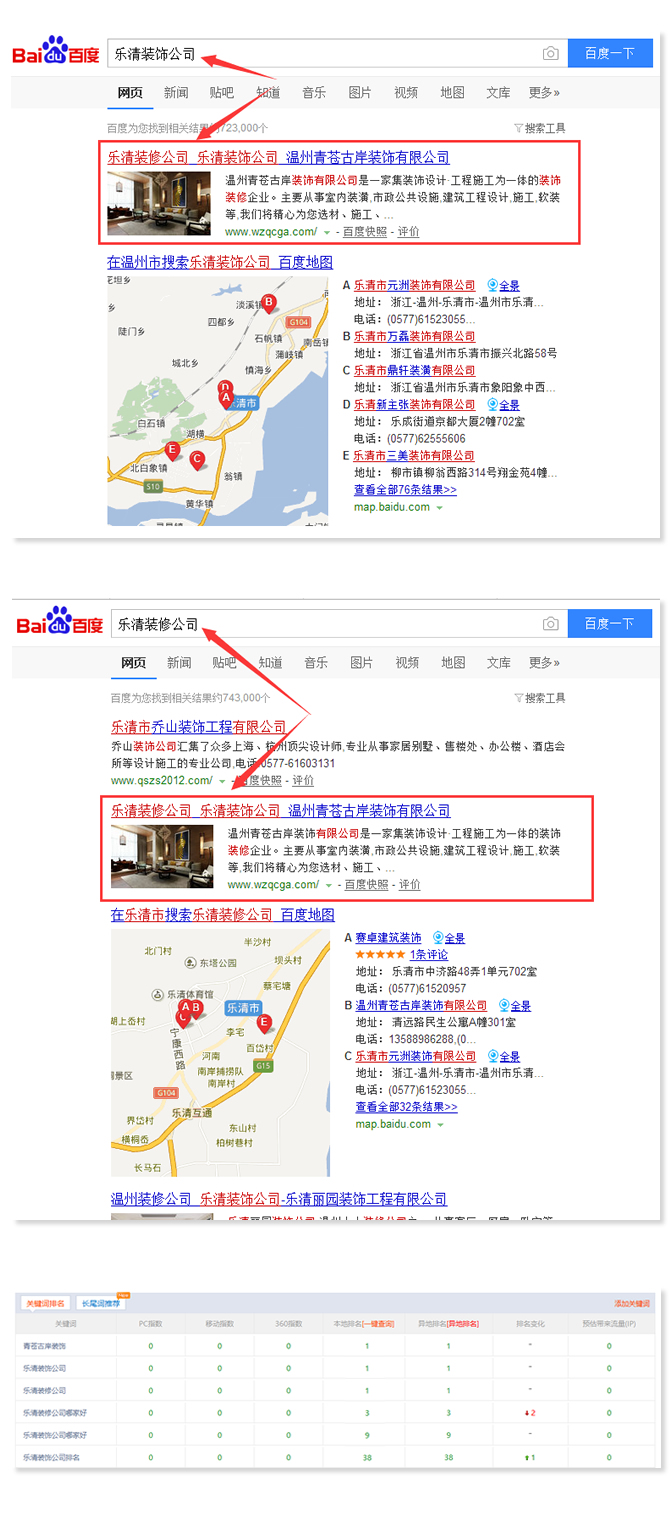Click camera icon in 乐清装修公司 search box

(550, 624)
